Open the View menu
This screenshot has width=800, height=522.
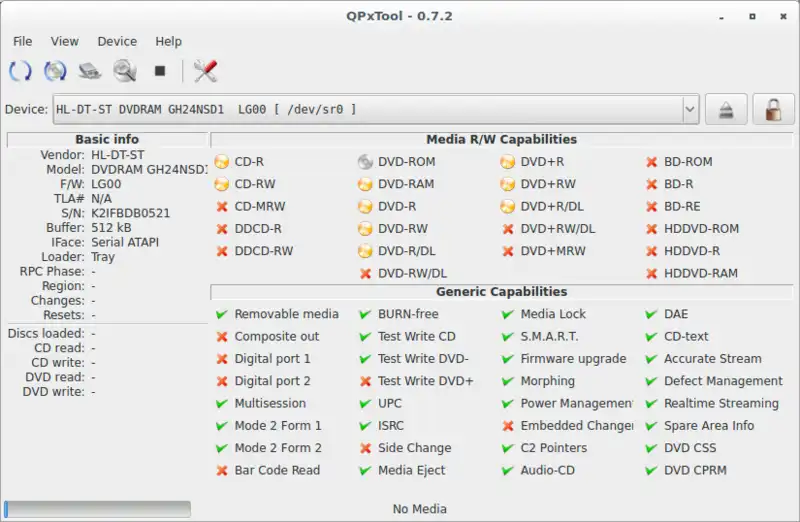pyautogui.click(x=64, y=41)
